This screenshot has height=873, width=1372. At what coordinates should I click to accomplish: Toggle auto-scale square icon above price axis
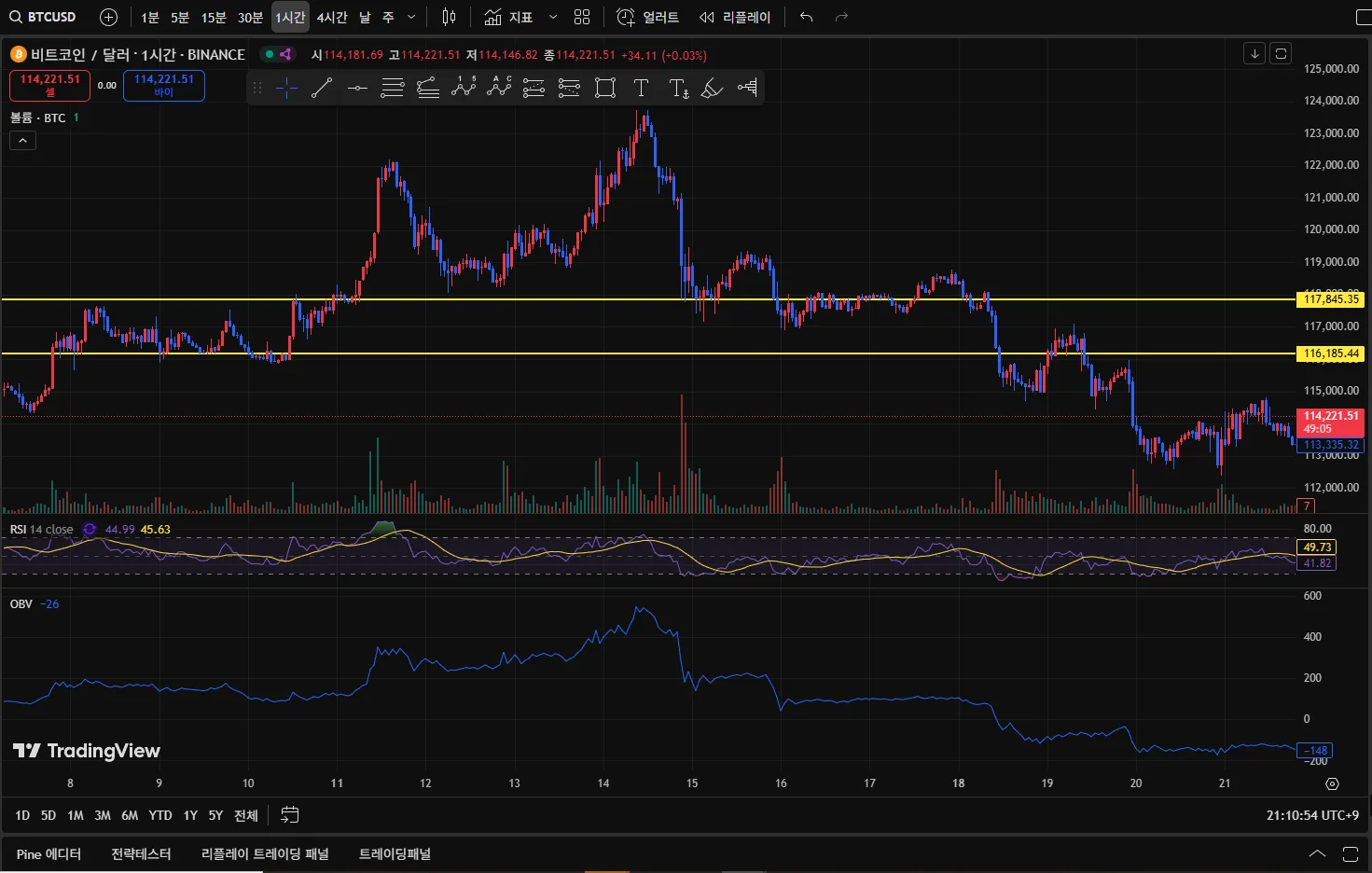click(1281, 54)
